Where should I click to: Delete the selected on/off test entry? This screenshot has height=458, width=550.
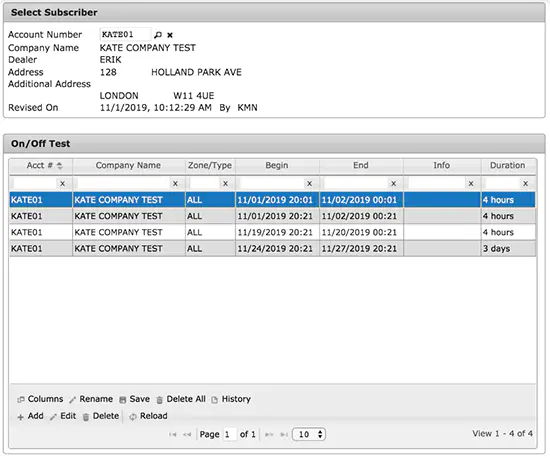101,416
